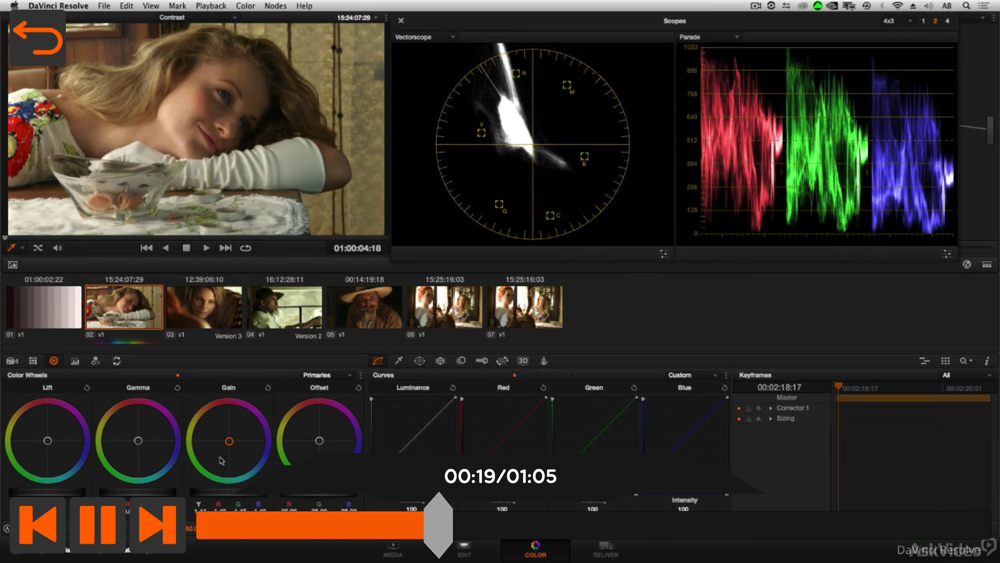Open the Nodes menu in menu bar

coord(275,6)
